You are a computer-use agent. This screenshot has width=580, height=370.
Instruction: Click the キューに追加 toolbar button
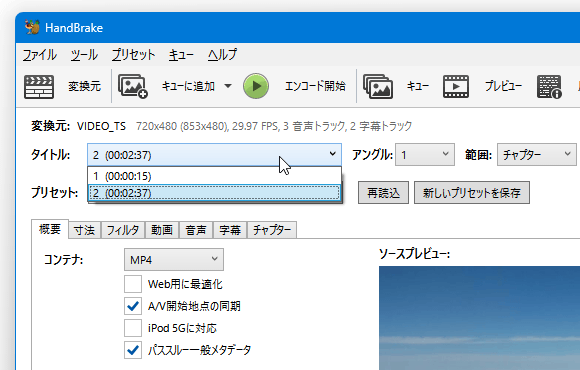tap(188, 87)
